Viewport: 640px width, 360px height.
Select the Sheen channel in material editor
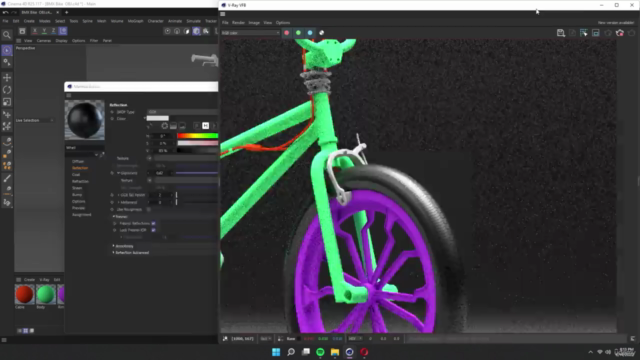(x=77, y=188)
